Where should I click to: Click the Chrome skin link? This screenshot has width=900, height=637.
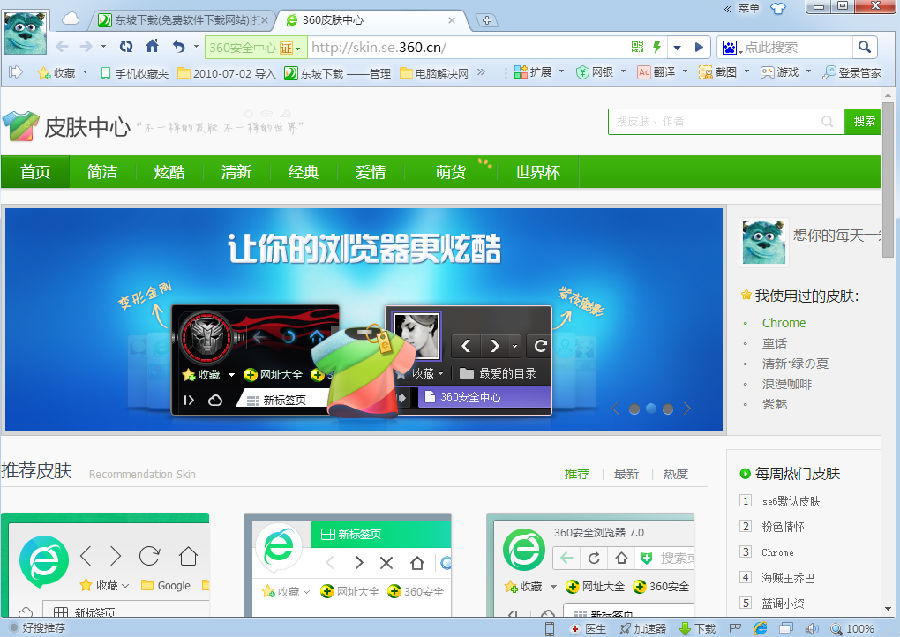pyautogui.click(x=783, y=323)
